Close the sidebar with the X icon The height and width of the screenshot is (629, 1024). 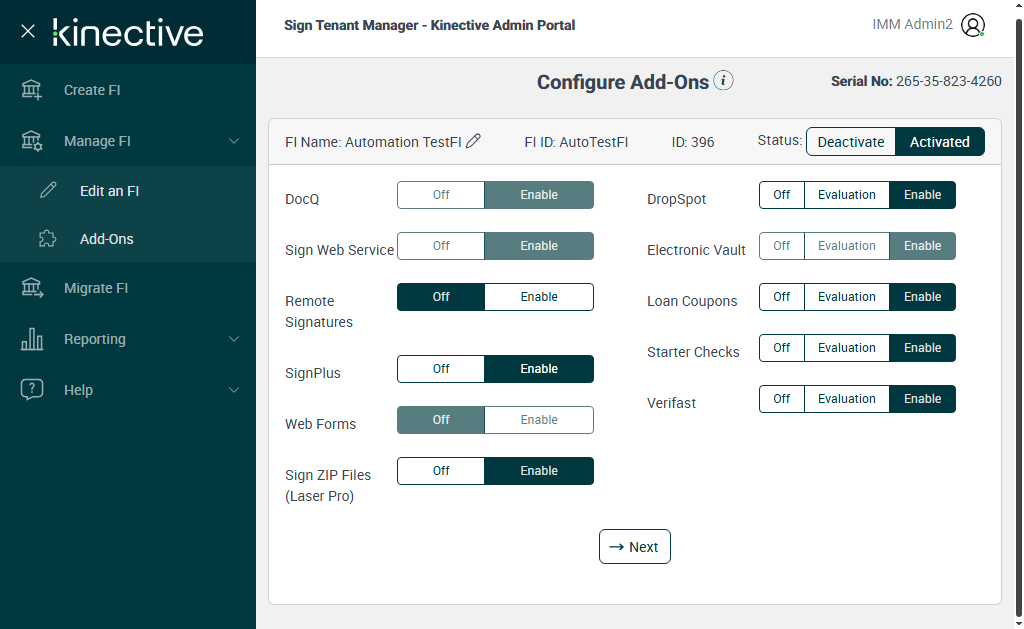tap(27, 31)
